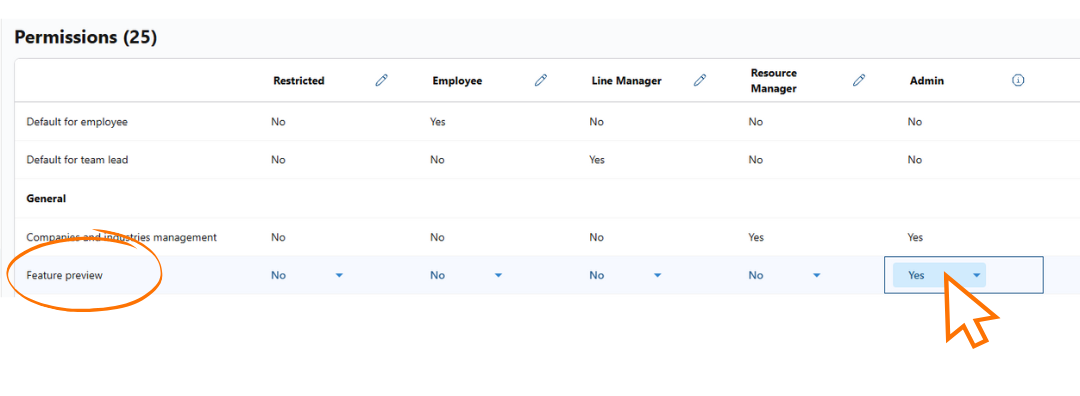Open Feature preview dropdown for Line Manager
Screen dimensions: 1080x396
625,275
